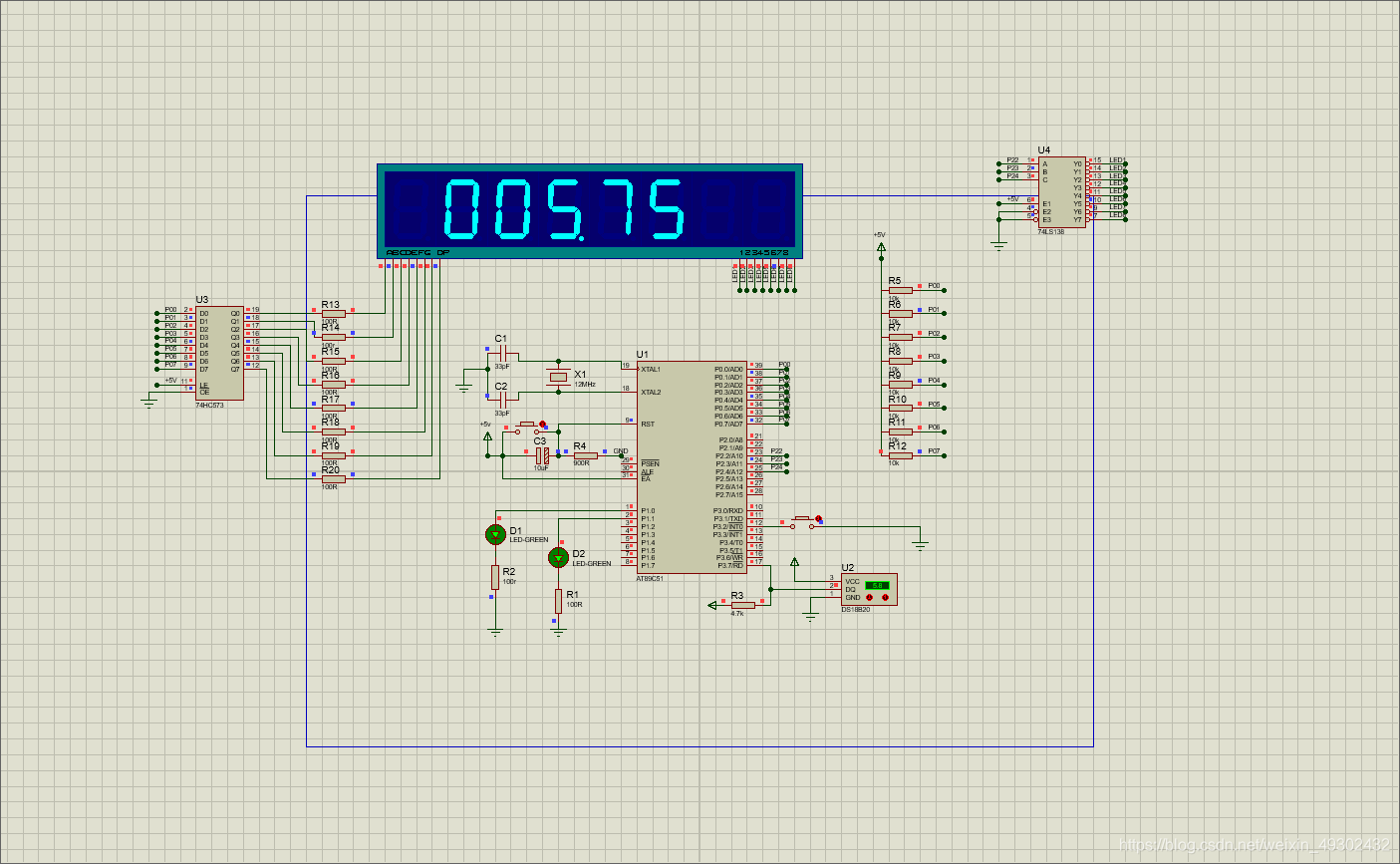The width and height of the screenshot is (1400, 864).
Task: Select green LED D2
Action: 558,557
